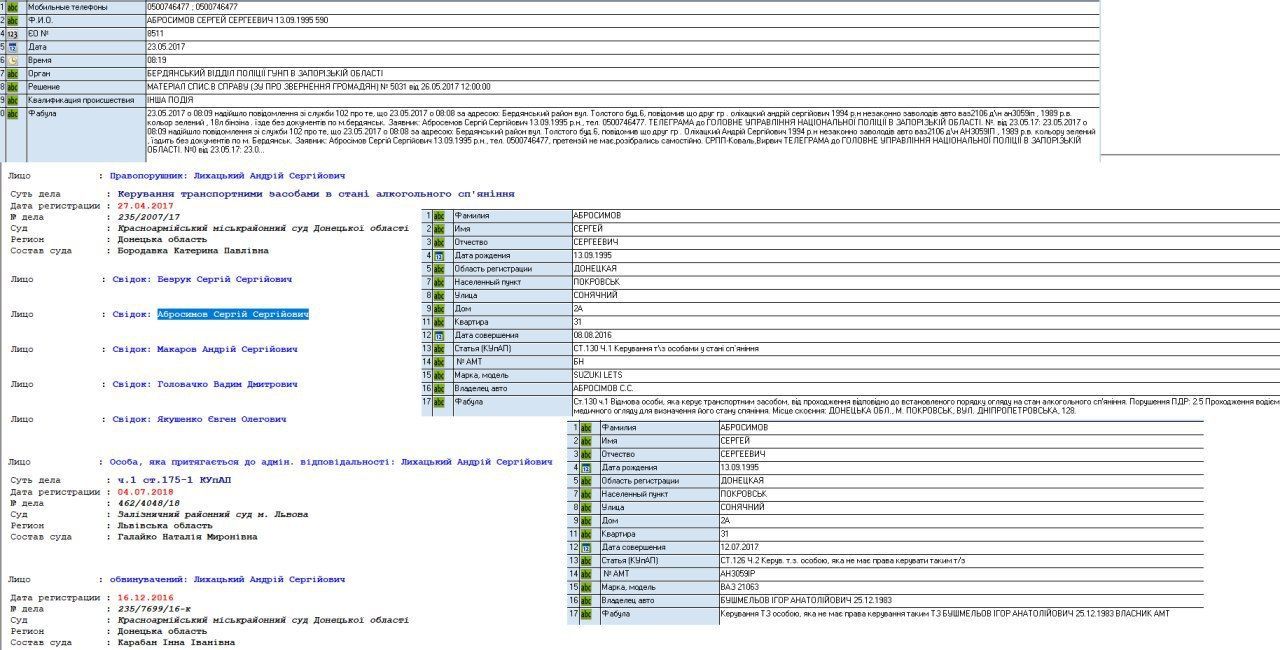Click the clock icon next to Время
Viewport: 1280px width, 650px height.
tap(13, 60)
